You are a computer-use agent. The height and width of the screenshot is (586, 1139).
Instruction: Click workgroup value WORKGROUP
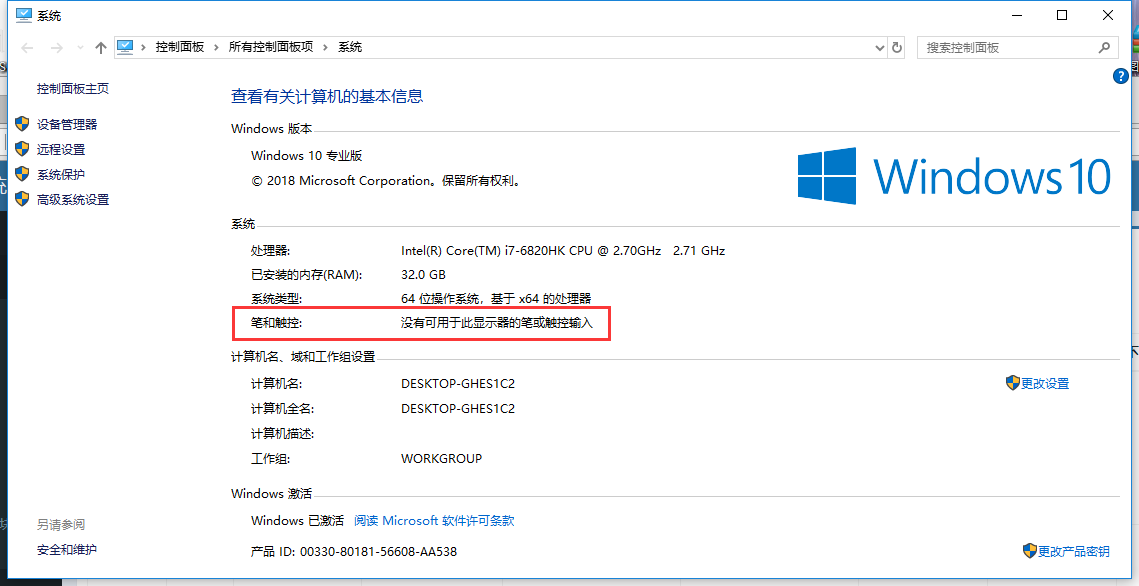pos(442,459)
